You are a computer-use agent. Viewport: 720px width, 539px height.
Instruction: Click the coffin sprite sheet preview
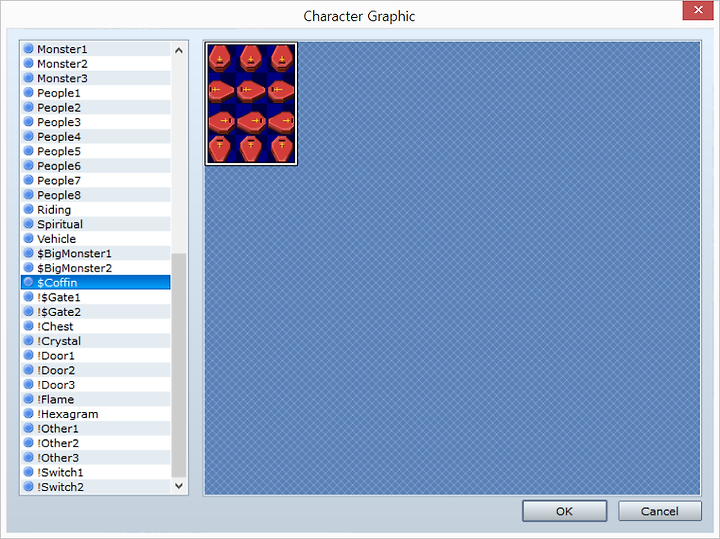click(251, 104)
